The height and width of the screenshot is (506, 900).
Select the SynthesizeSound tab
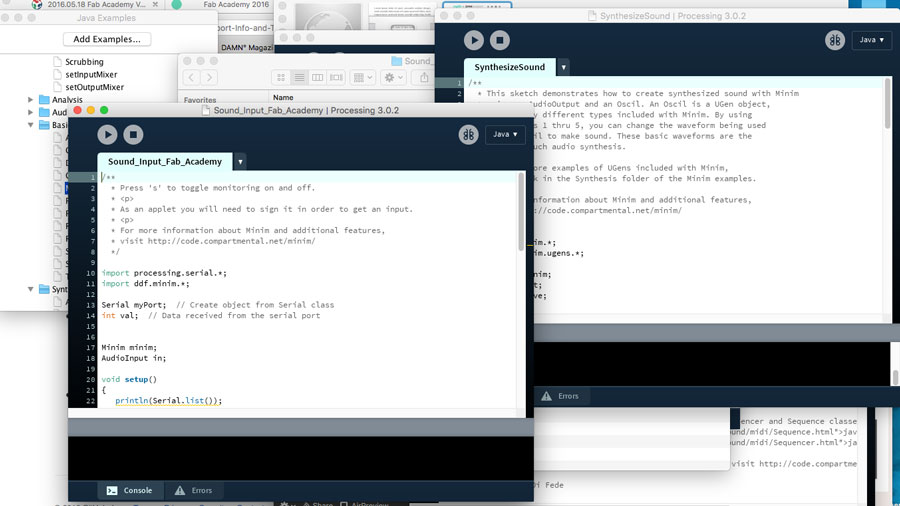click(510, 67)
